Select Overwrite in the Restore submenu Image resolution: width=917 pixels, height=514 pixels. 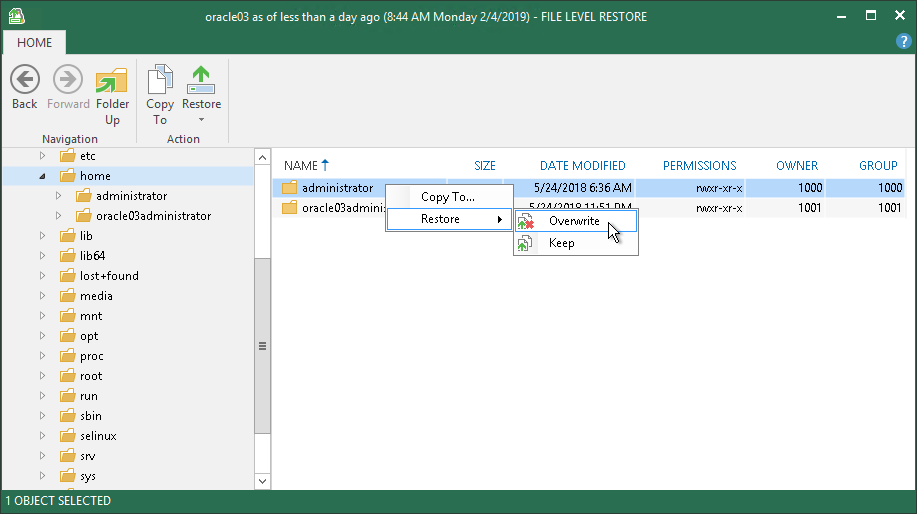coord(575,221)
